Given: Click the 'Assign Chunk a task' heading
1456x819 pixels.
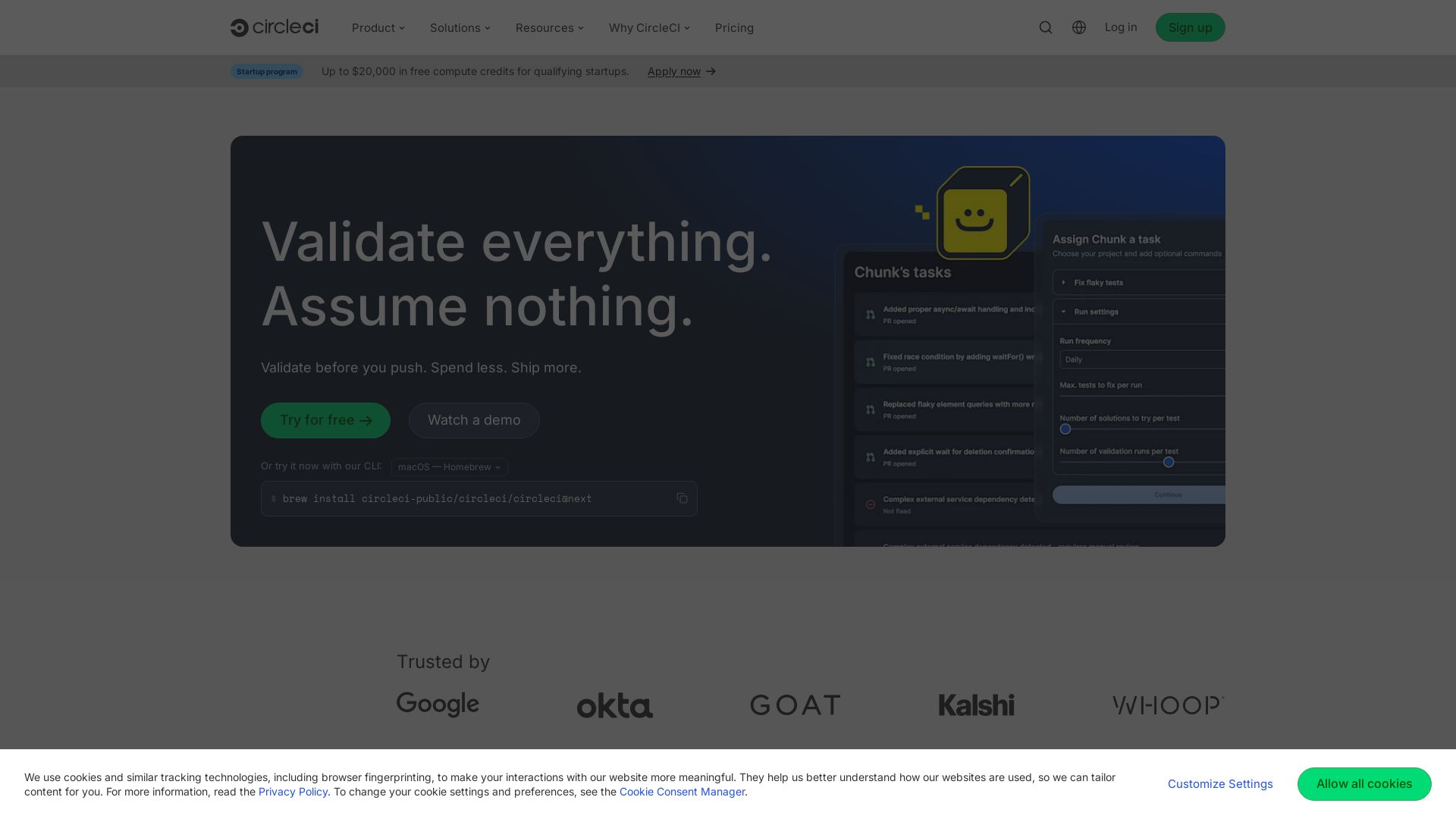Looking at the screenshot, I should 1106,239.
